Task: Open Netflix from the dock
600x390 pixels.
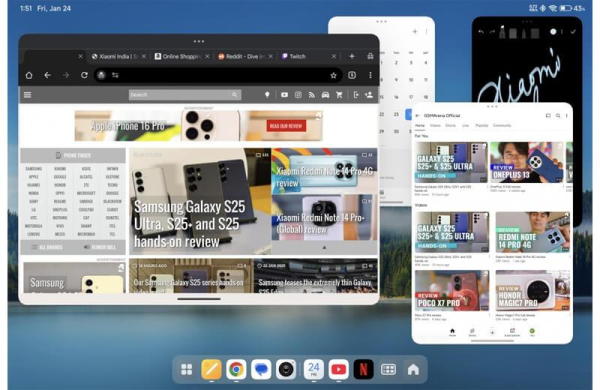Action: (x=364, y=369)
